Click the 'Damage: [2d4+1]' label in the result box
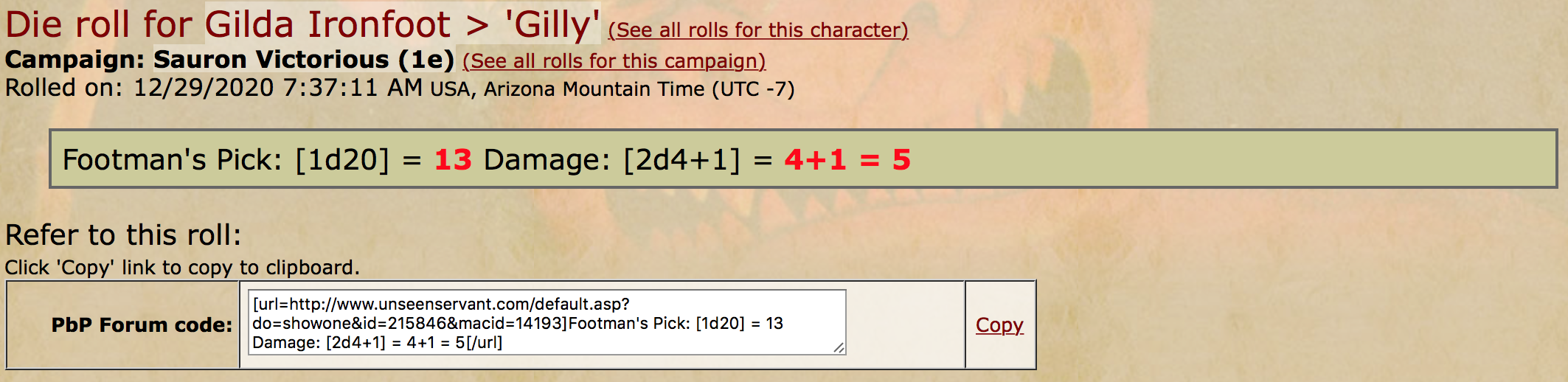 coord(611,159)
